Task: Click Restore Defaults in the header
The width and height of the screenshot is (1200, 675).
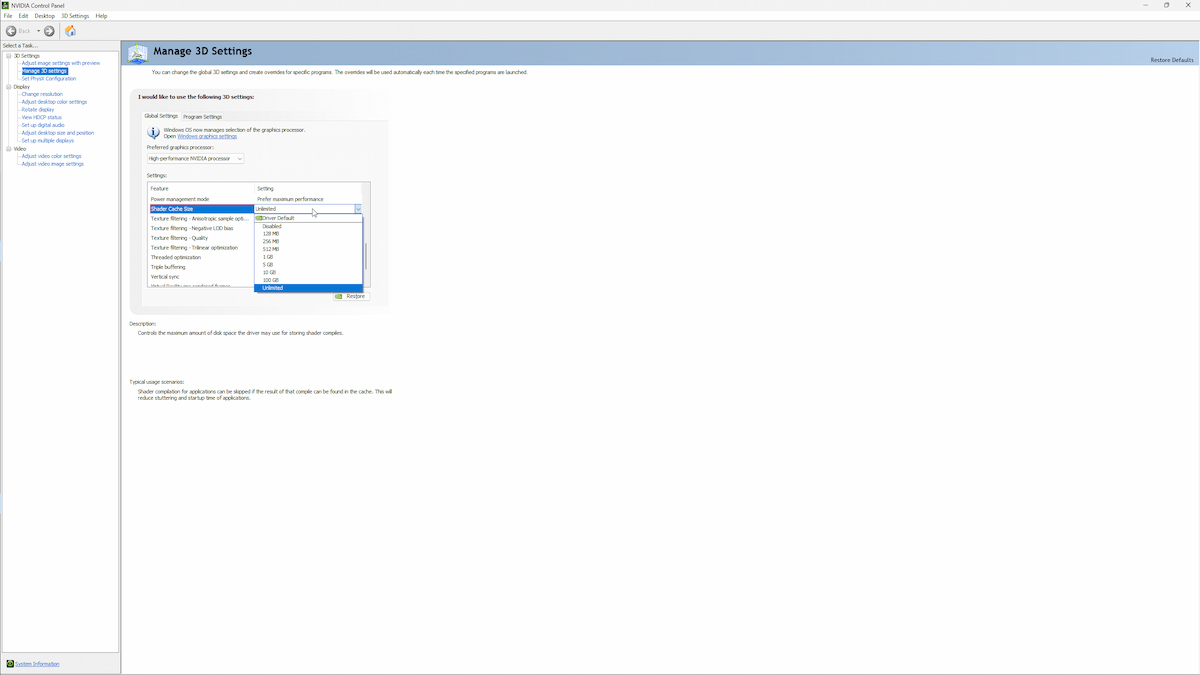Action: [1172, 60]
